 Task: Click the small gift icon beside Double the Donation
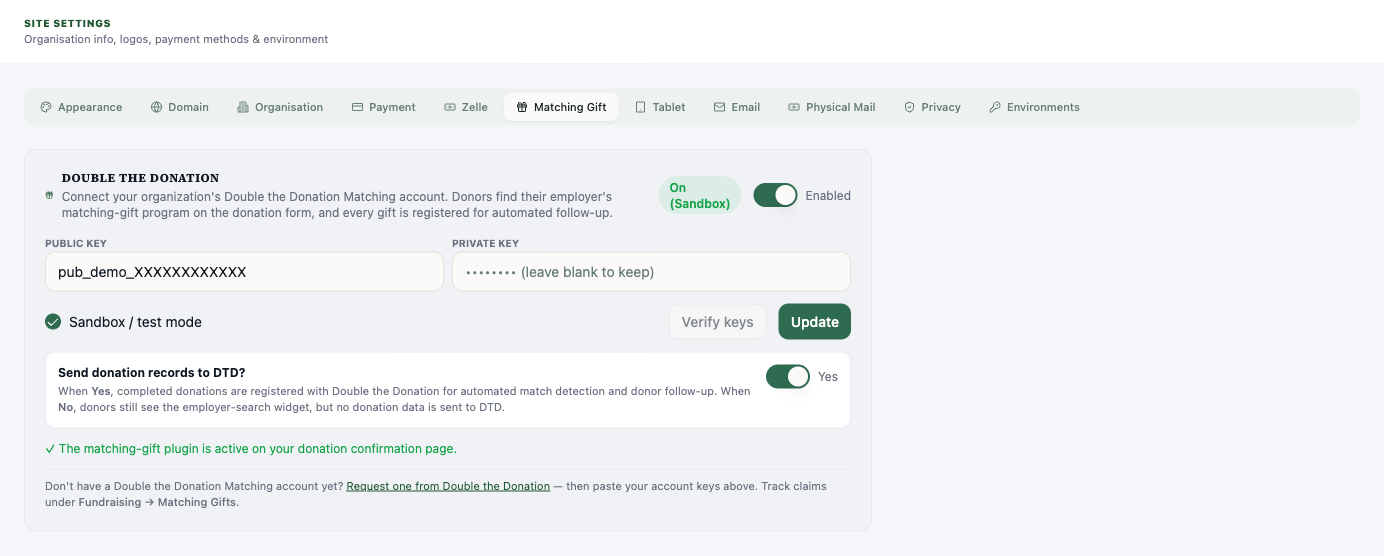click(x=49, y=196)
